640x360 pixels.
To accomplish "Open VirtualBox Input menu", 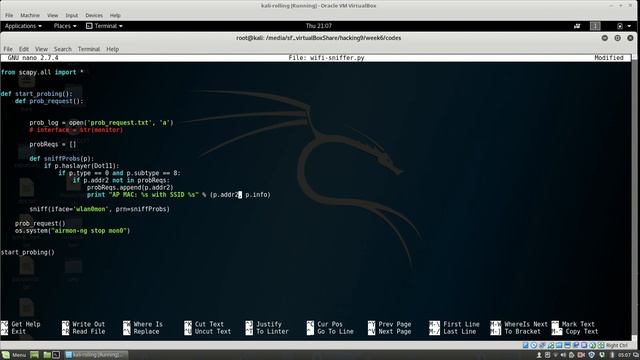I will pyautogui.click(x=71, y=15).
